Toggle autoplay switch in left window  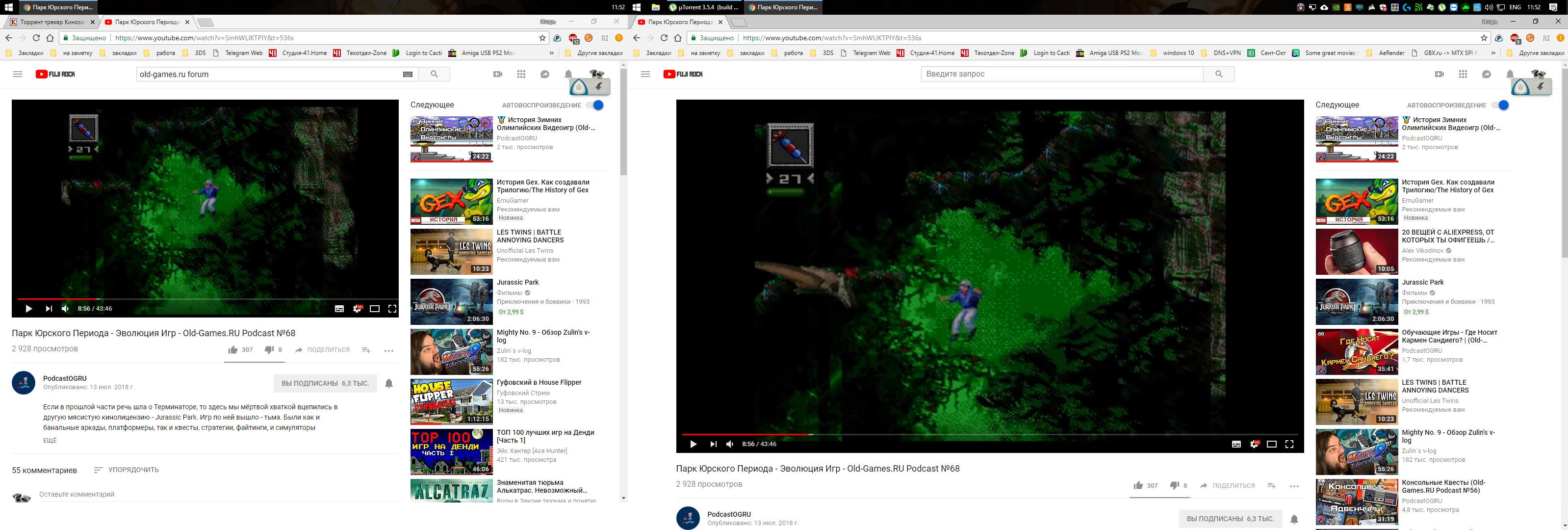coord(595,106)
